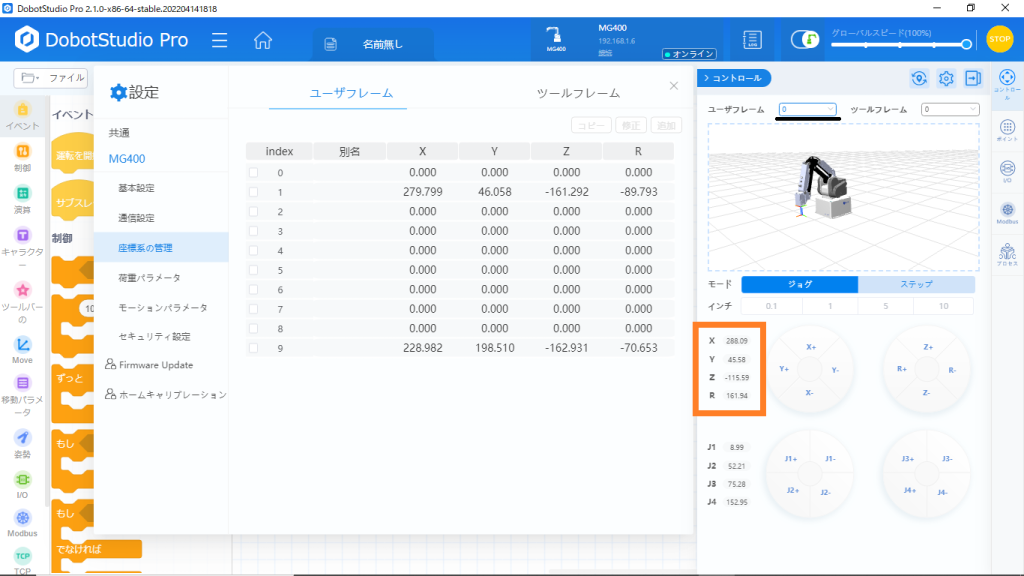
Task: Open the ツールフレーム dropdown in control panel
Action: 950,109
